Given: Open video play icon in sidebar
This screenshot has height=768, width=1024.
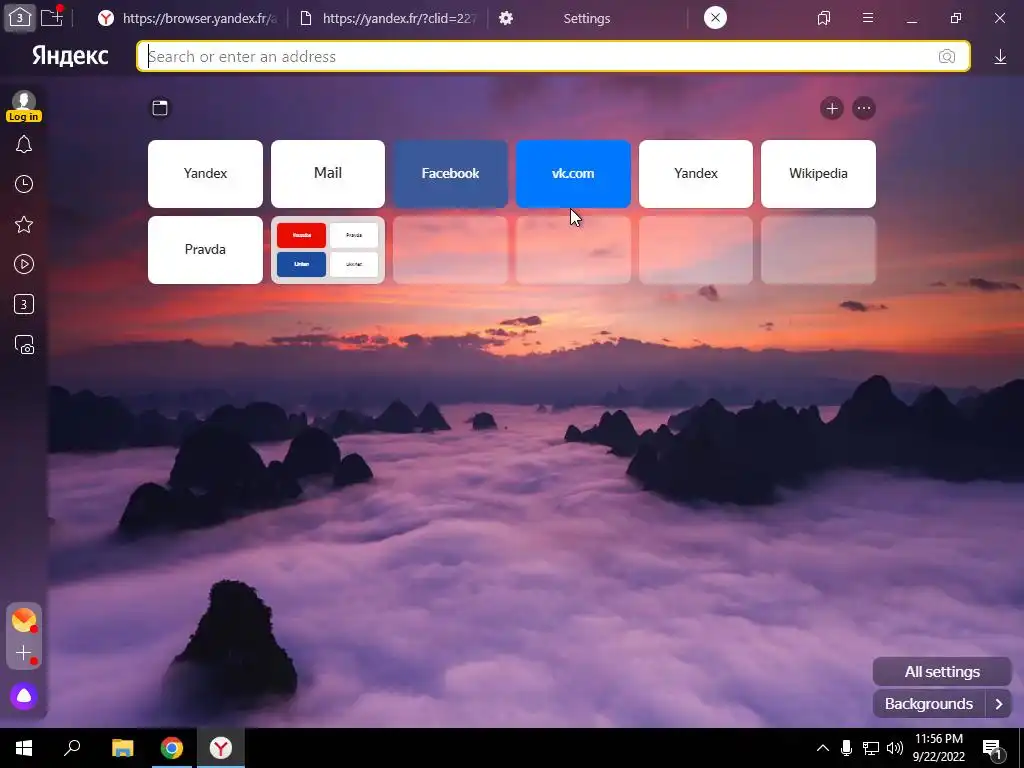Looking at the screenshot, I should point(24,264).
